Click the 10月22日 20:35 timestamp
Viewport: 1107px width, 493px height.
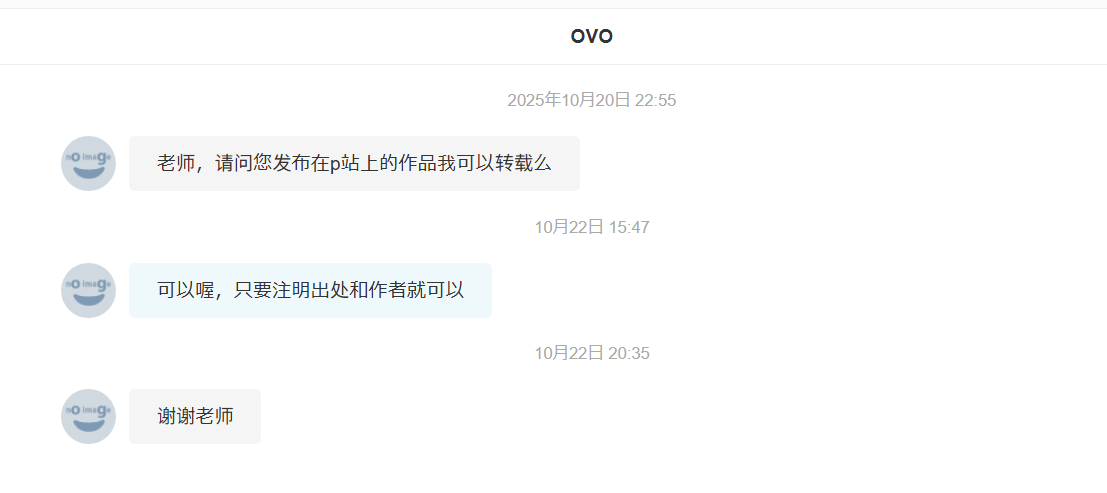point(592,353)
